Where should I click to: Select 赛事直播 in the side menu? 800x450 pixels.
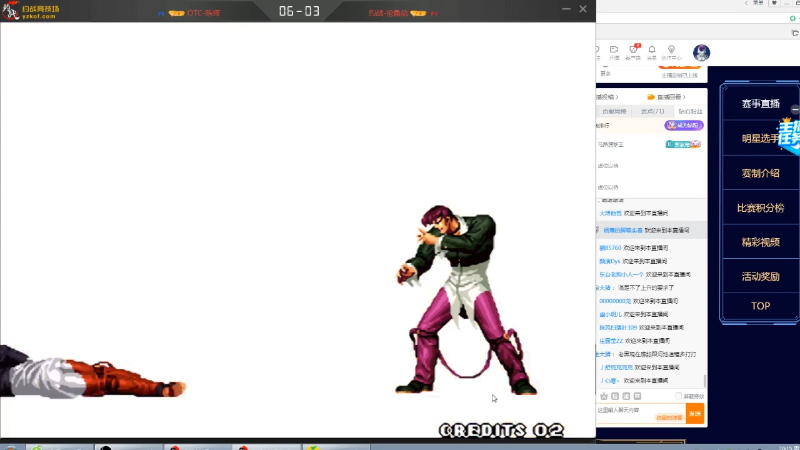760,104
